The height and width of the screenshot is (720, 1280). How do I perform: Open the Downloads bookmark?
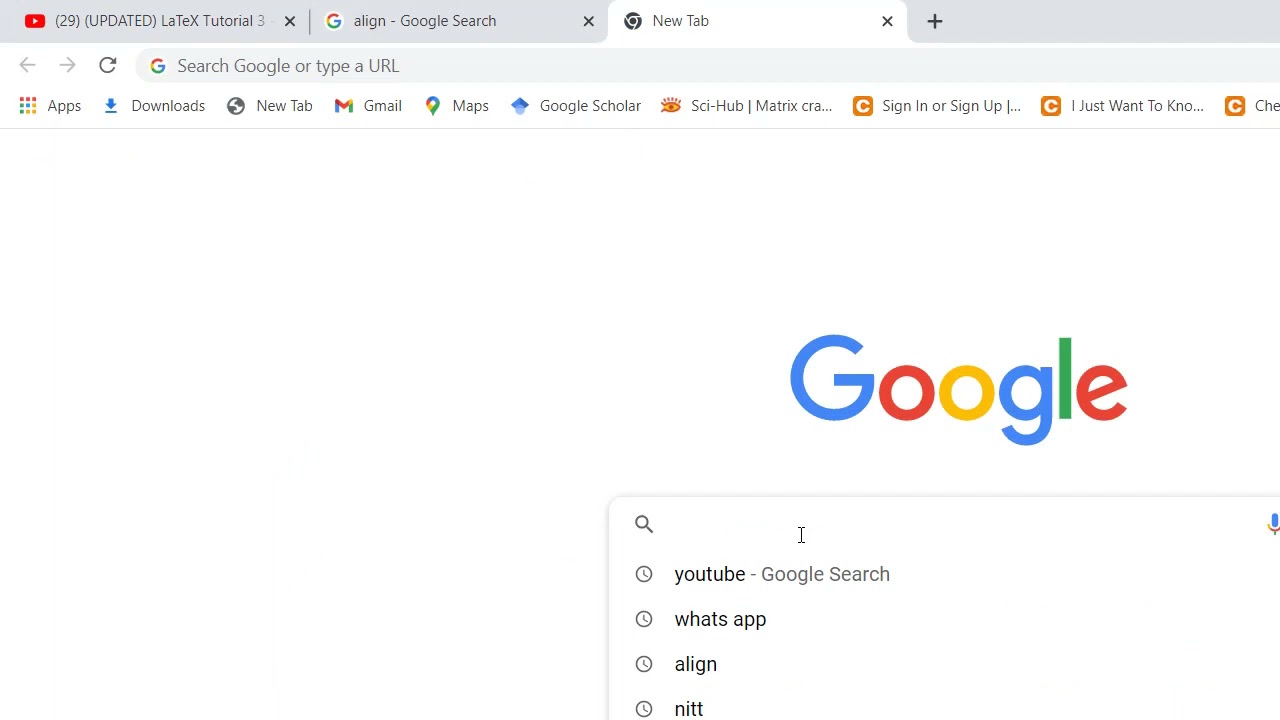[154, 106]
